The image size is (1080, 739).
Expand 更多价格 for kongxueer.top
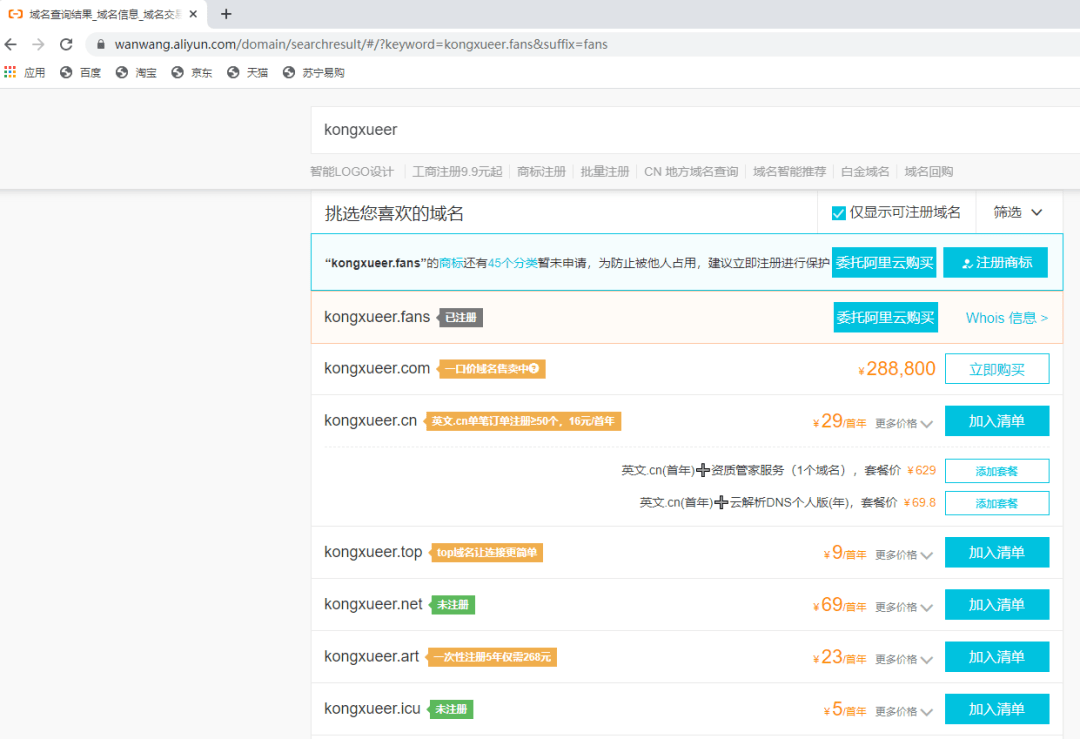[904, 554]
